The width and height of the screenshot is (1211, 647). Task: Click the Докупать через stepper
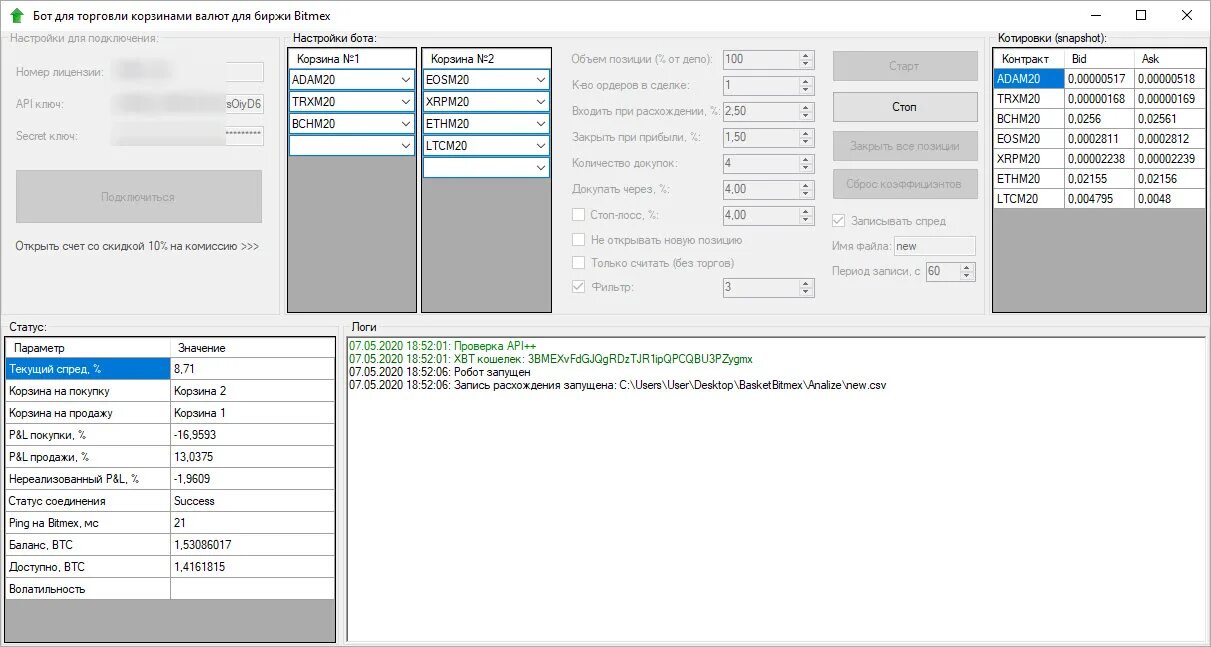pyautogui.click(x=807, y=189)
